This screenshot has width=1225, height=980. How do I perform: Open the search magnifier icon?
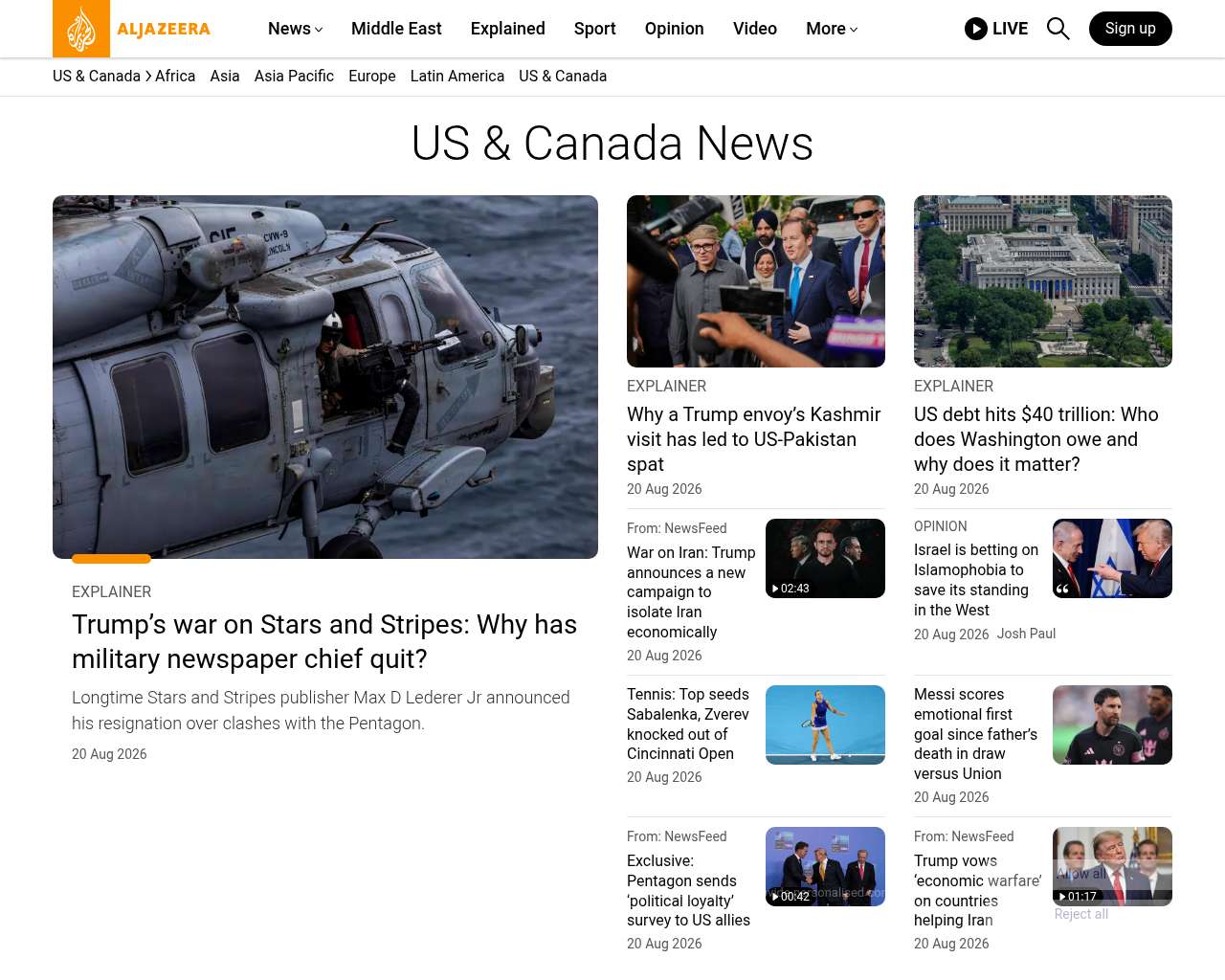[1058, 29]
